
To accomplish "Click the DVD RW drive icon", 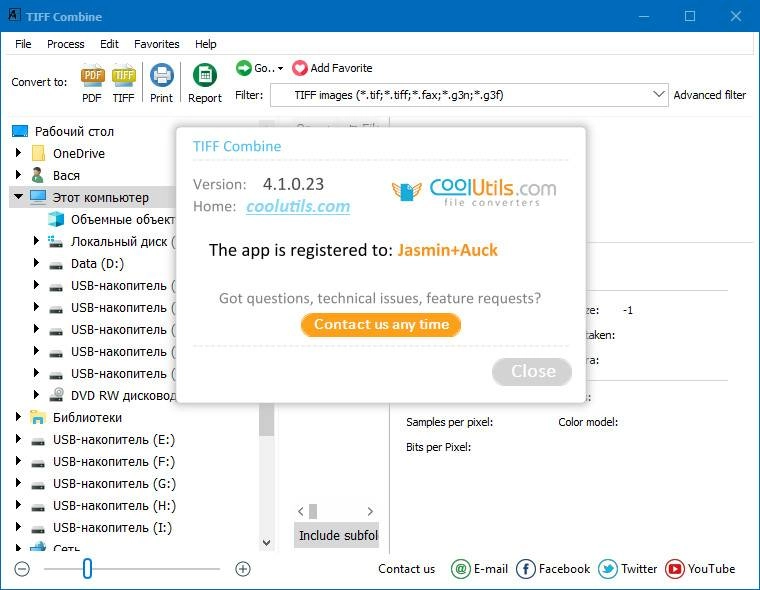I will coord(56,395).
